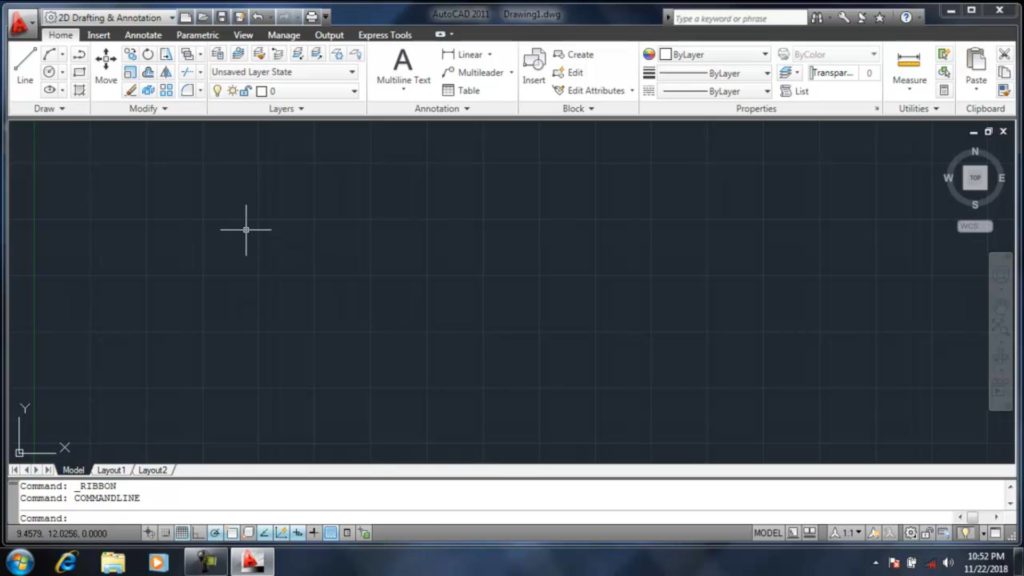
Task: Click the Copy Clip icon in Clipboard
Action: (x=1004, y=72)
